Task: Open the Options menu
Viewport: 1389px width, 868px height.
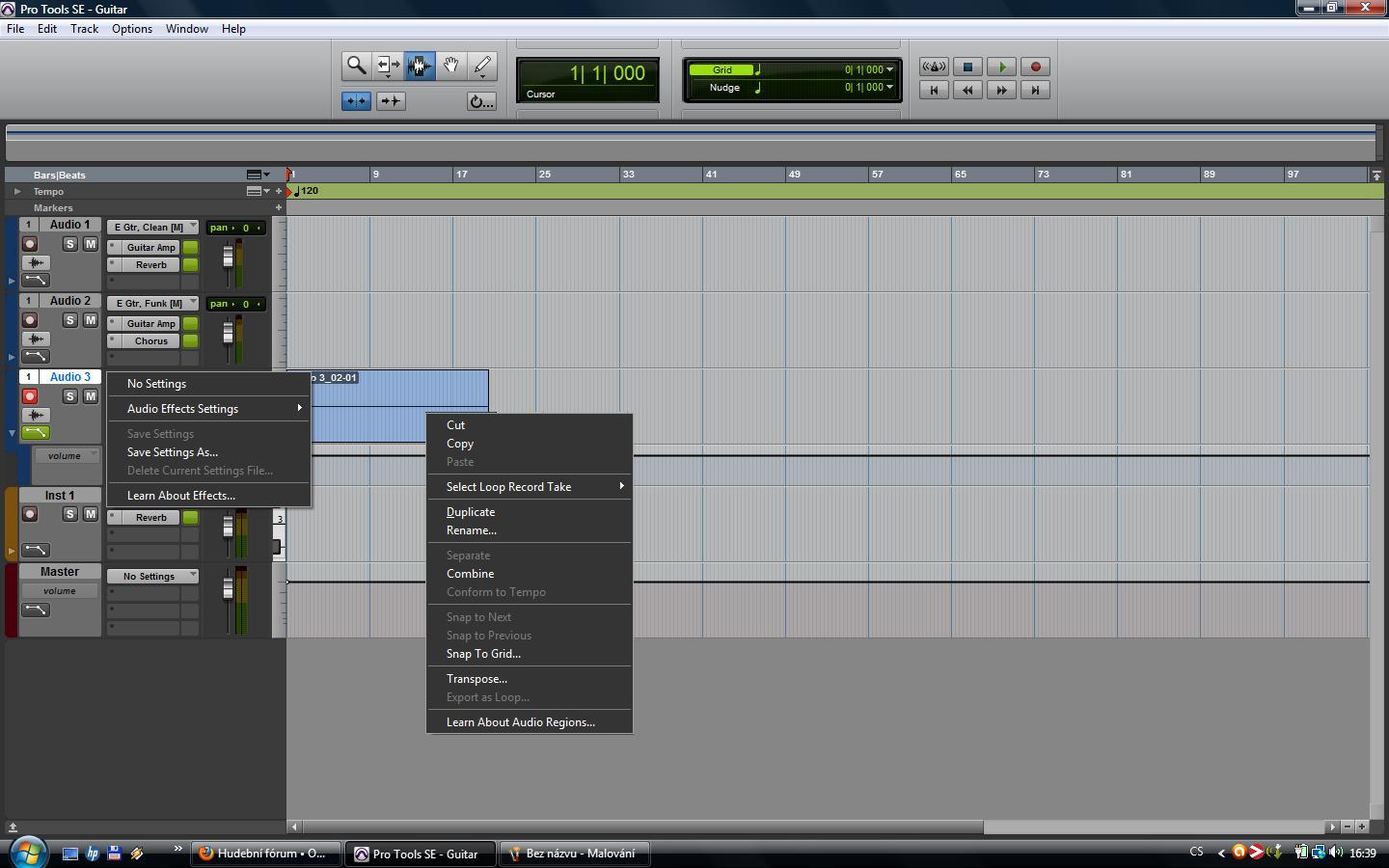Action: pyautogui.click(x=132, y=29)
